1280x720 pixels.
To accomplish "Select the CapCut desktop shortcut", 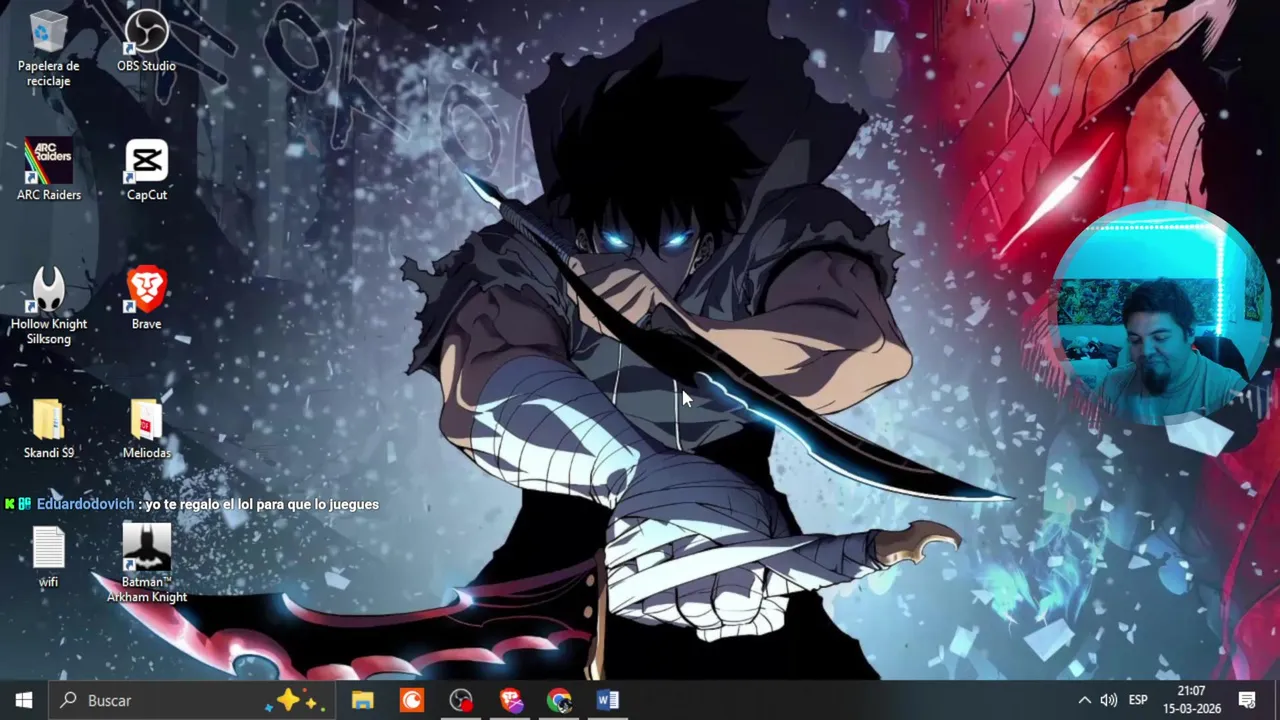I will [x=146, y=170].
